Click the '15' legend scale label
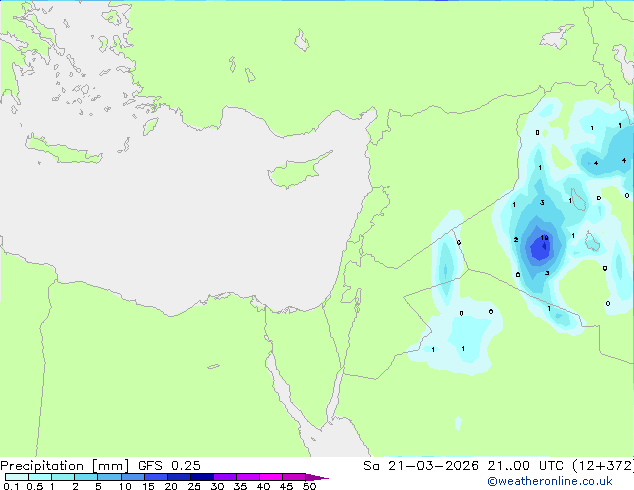634x490 pixels. tap(148, 486)
